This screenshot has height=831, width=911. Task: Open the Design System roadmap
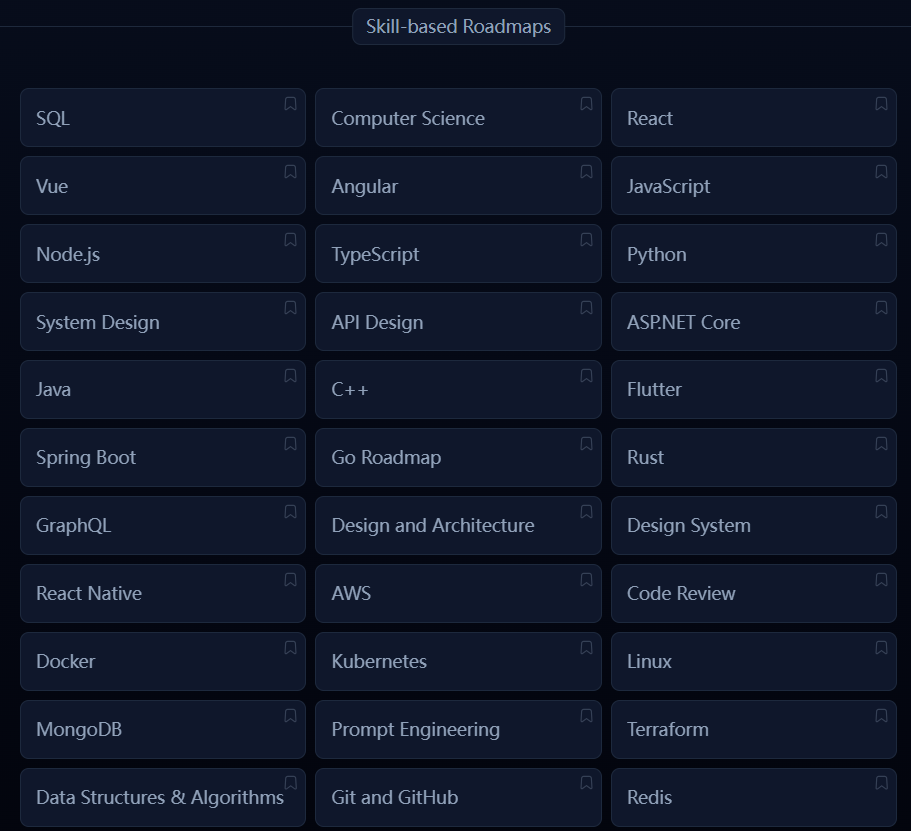pyautogui.click(x=754, y=525)
